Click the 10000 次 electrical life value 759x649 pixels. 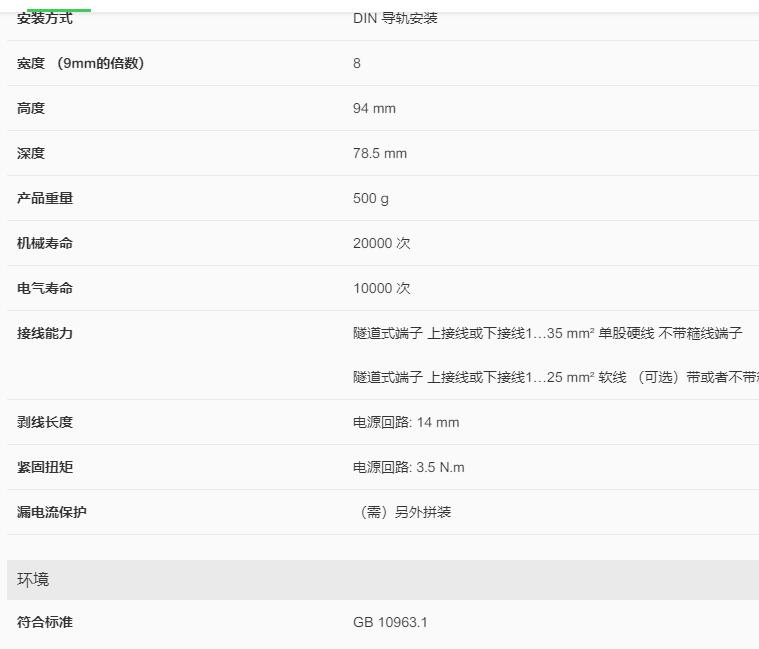point(381,288)
